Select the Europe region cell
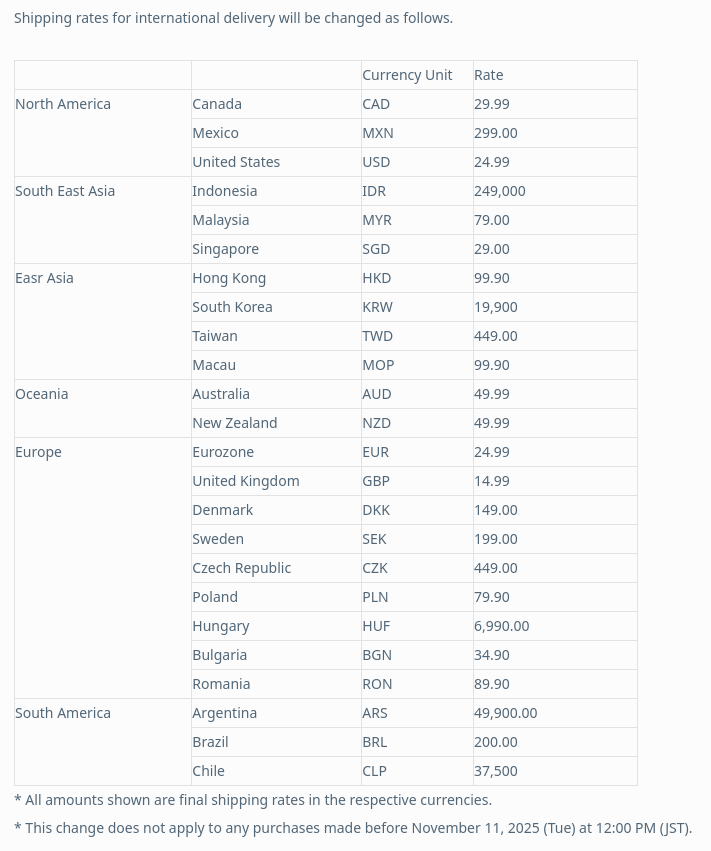Screen dimensions: 711x851 coord(38,452)
